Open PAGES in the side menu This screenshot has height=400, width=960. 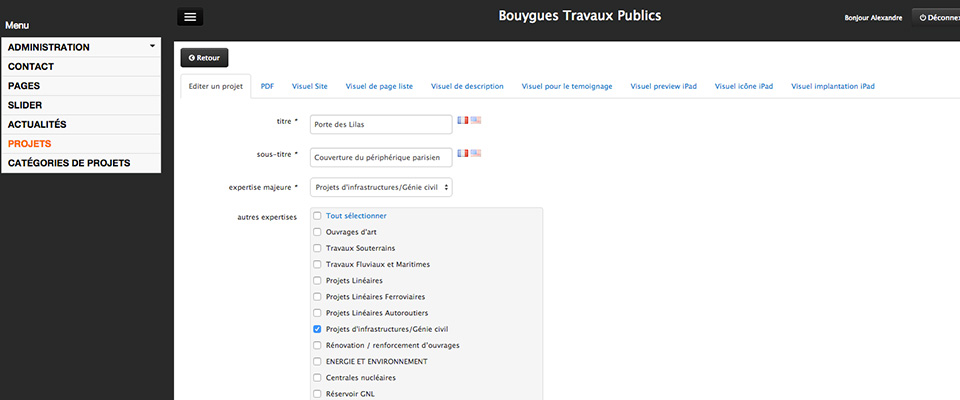[x=81, y=86]
